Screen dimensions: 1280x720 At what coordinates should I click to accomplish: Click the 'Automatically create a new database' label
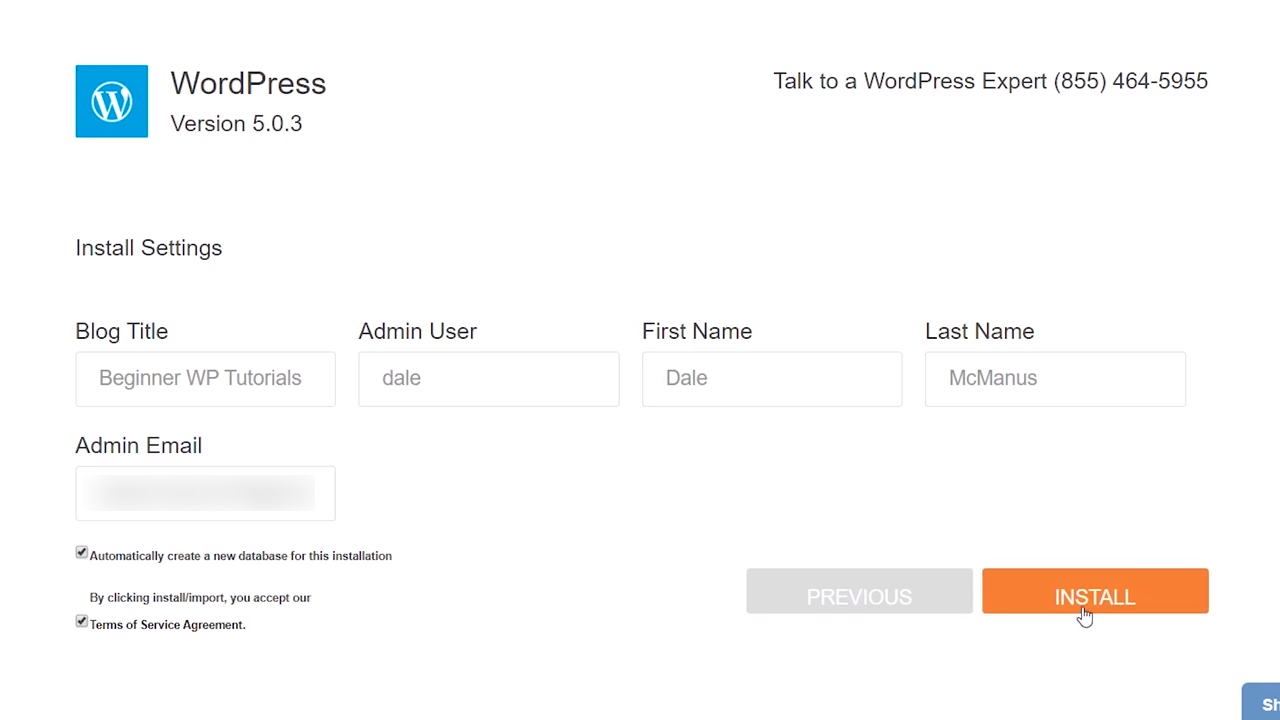click(x=241, y=556)
